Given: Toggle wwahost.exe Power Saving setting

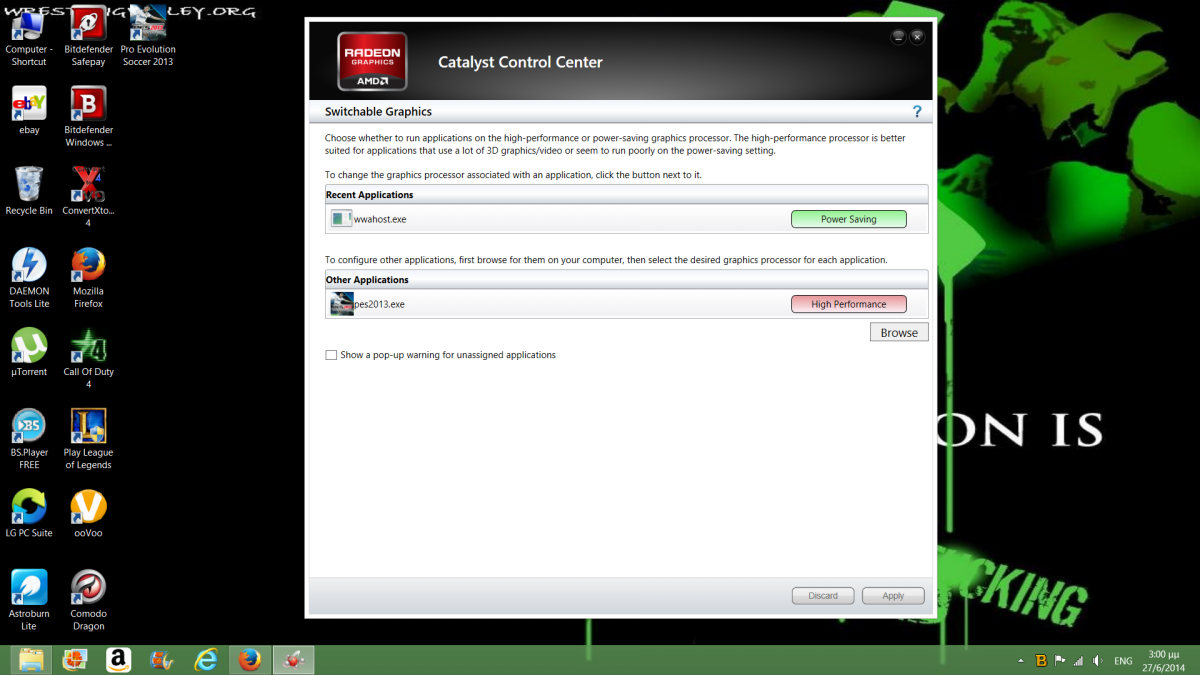Looking at the screenshot, I should (x=848, y=219).
